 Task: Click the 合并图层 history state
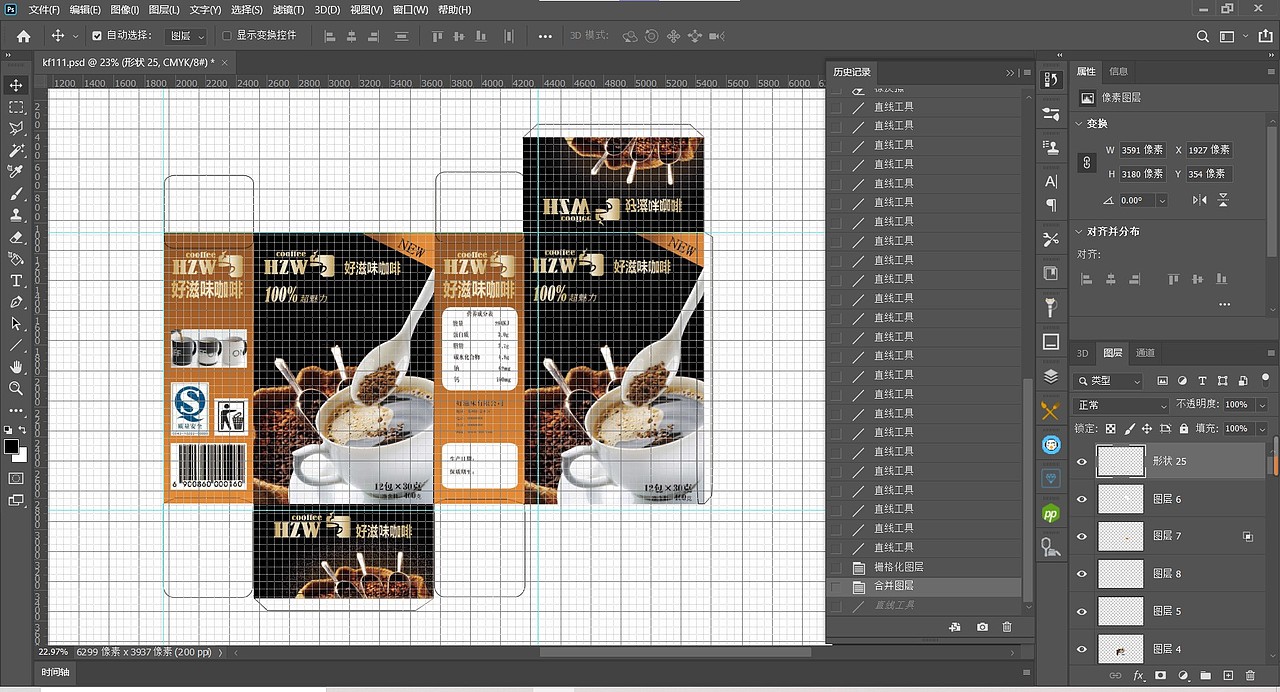point(894,586)
